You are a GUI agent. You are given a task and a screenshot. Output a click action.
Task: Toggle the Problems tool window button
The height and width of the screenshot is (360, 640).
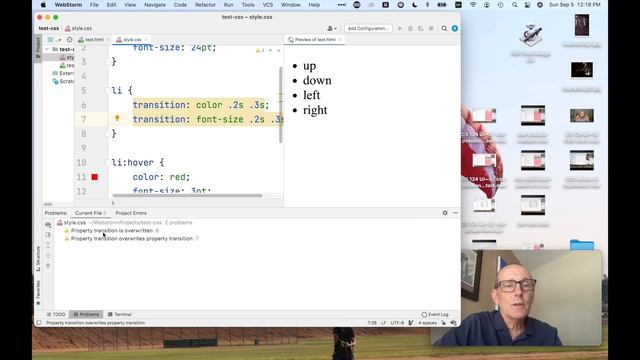click(86, 314)
